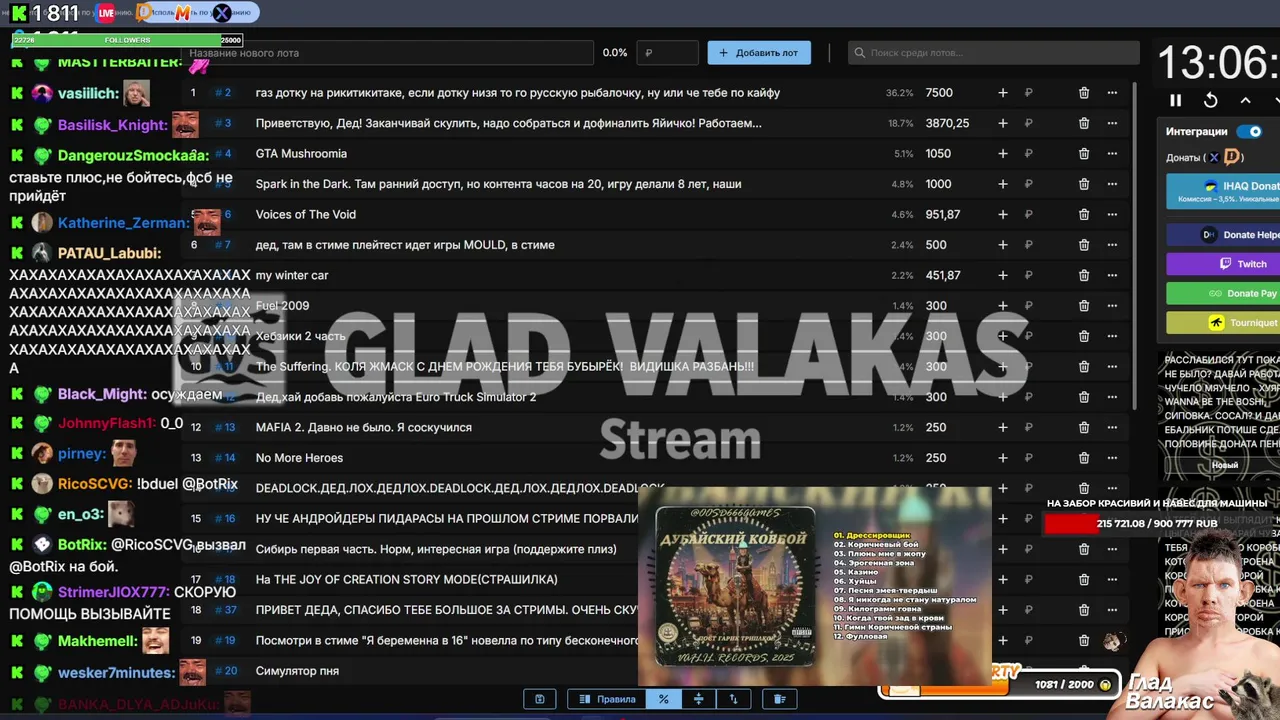
Task: Click the green followers progress bar
Action: point(126,40)
